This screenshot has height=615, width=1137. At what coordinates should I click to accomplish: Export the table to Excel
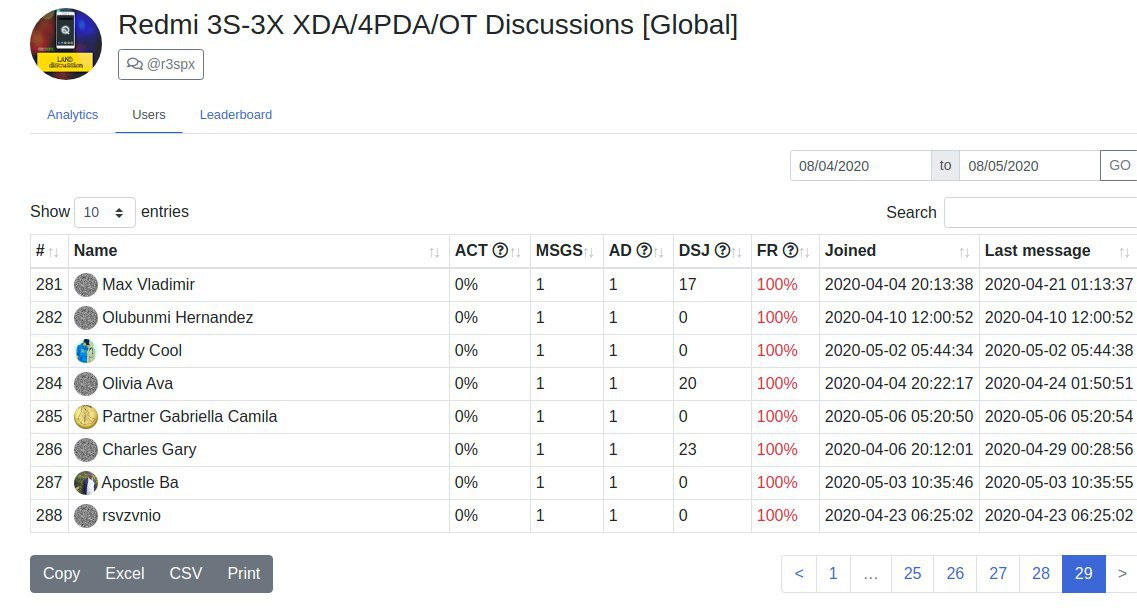[125, 574]
